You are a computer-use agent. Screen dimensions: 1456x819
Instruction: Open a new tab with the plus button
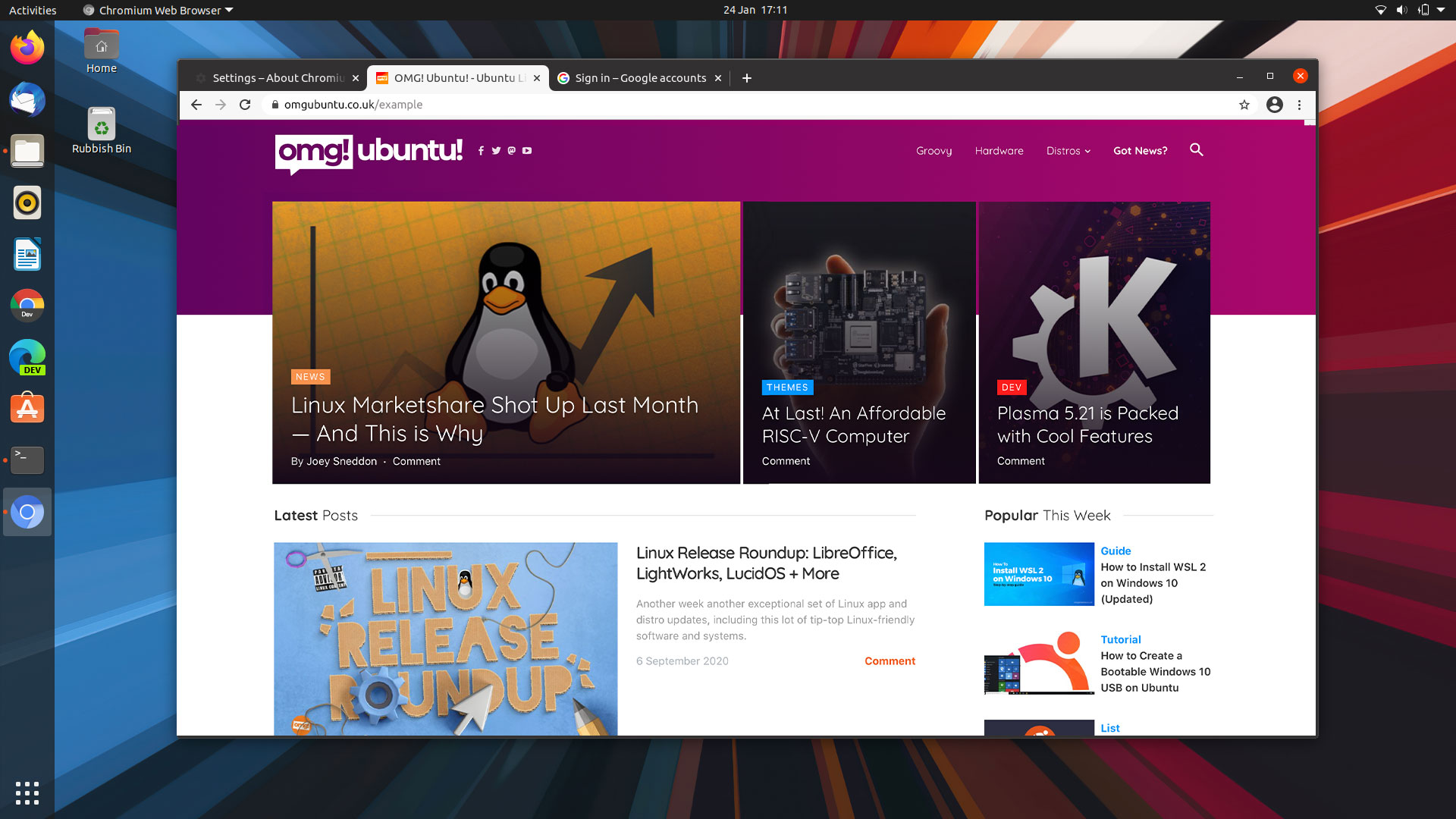[x=747, y=77]
